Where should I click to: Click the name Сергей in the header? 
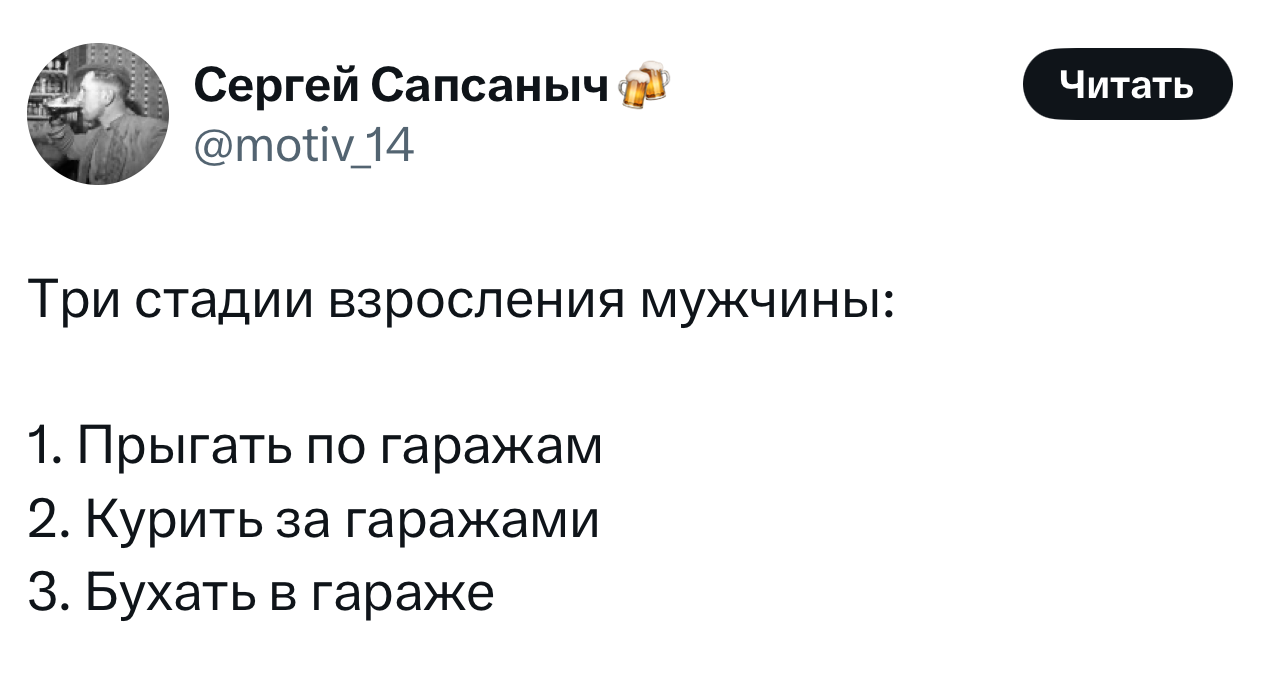point(275,88)
